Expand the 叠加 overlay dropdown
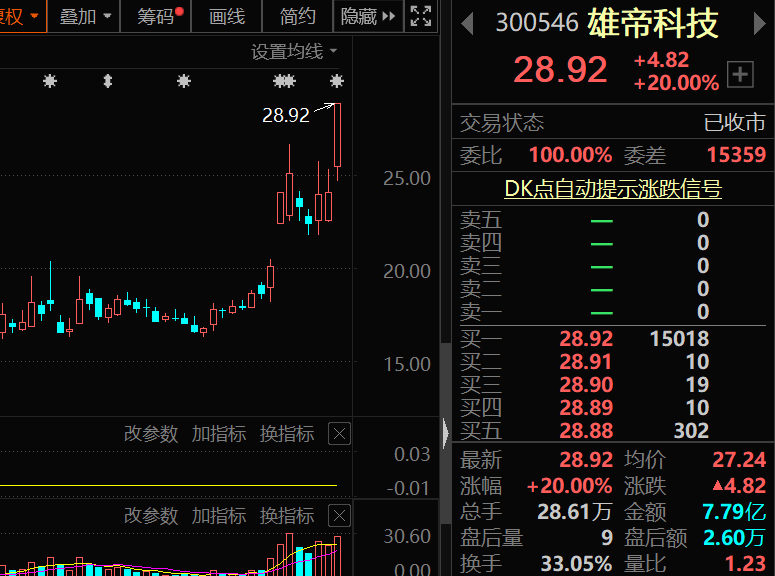 coord(84,16)
